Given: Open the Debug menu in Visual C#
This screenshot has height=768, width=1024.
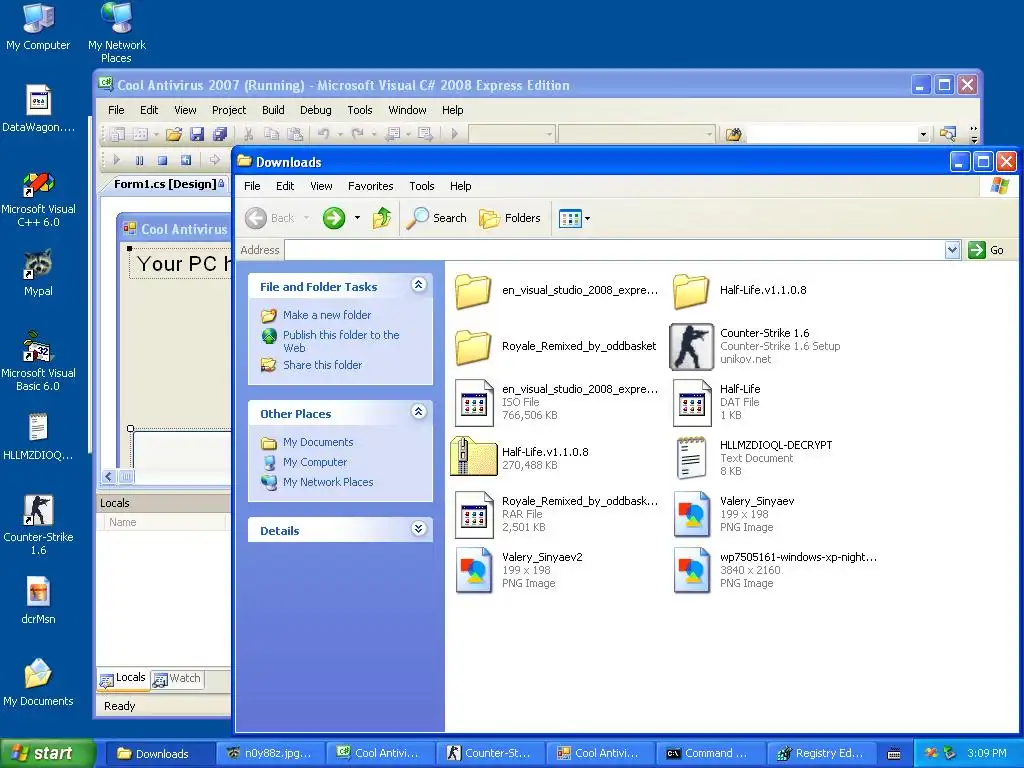Looking at the screenshot, I should coord(315,110).
